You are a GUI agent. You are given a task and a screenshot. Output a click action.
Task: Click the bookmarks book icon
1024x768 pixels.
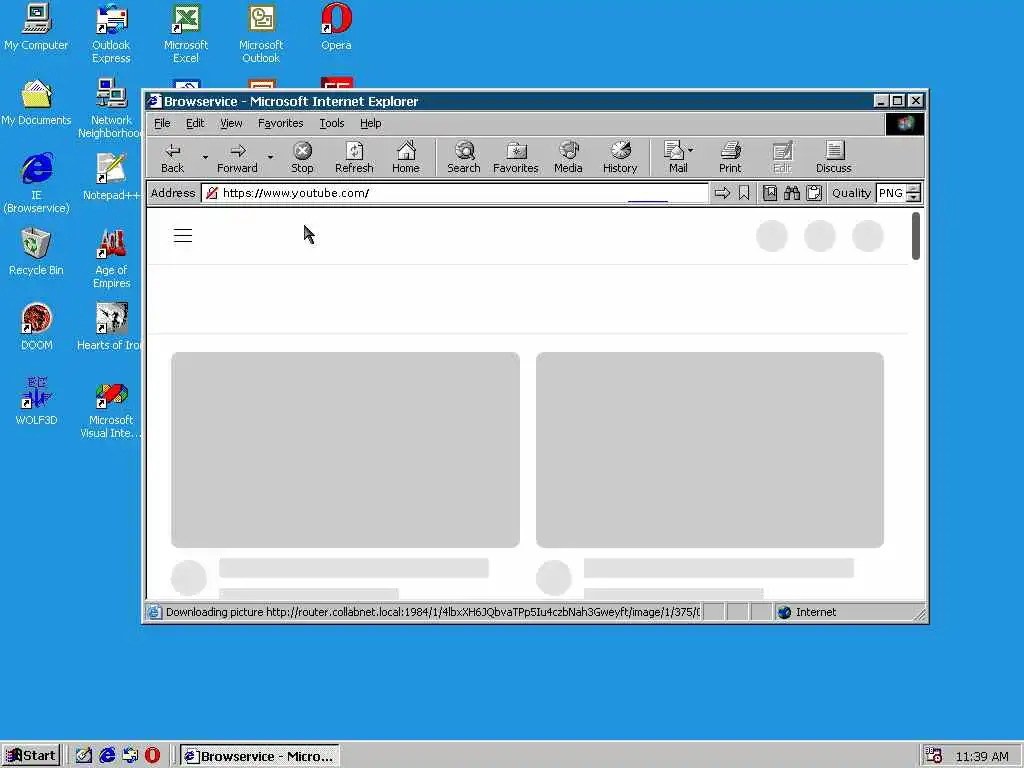click(770, 193)
